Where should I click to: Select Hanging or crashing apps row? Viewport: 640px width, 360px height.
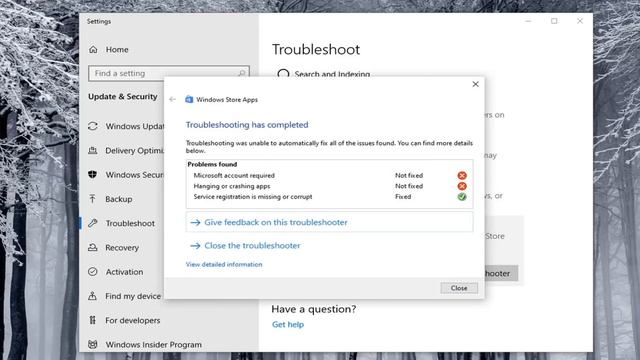(329, 186)
